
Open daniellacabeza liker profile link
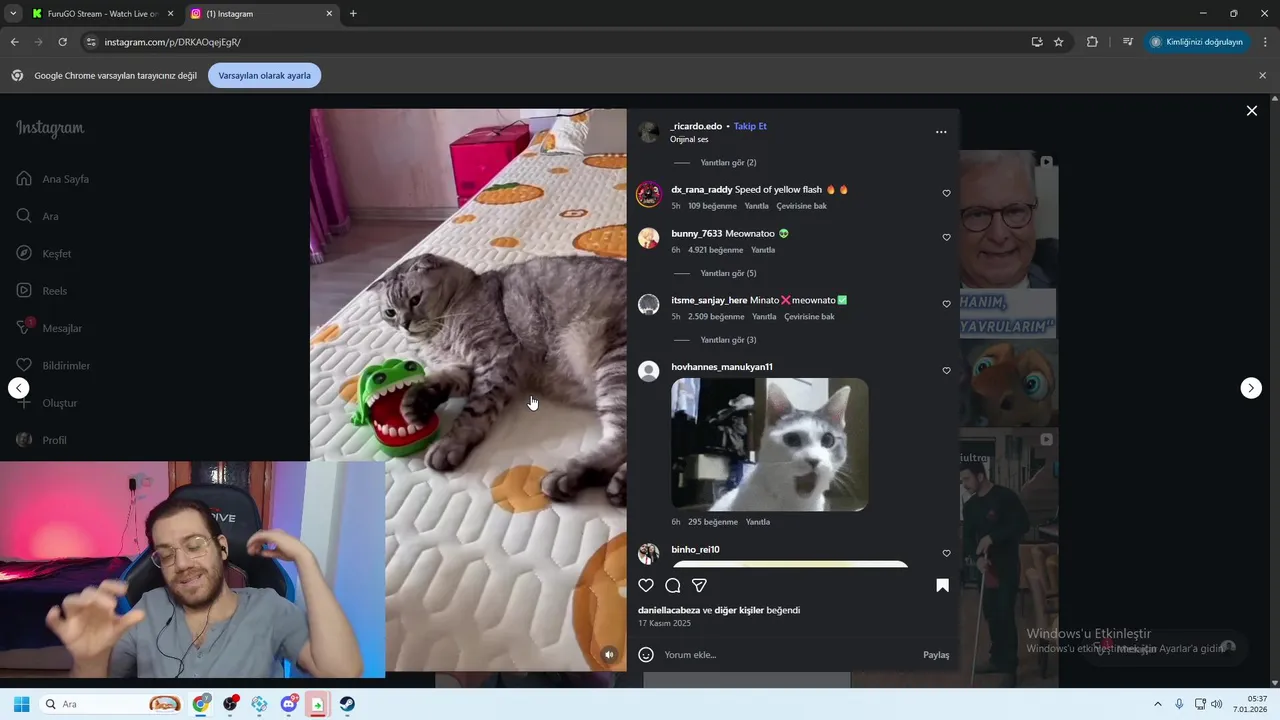click(669, 610)
